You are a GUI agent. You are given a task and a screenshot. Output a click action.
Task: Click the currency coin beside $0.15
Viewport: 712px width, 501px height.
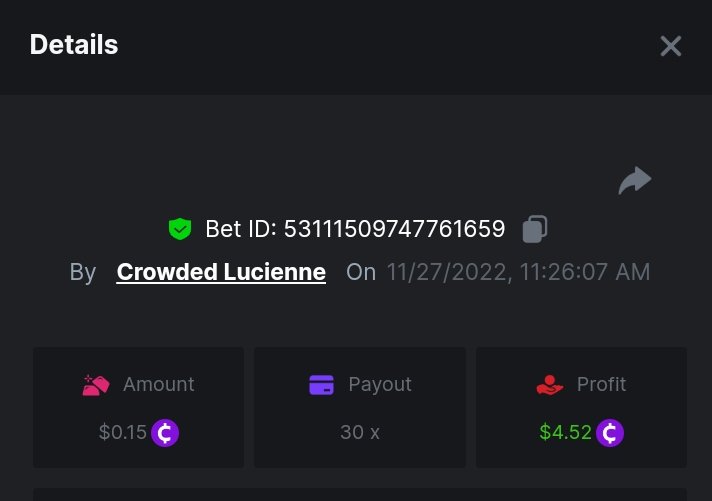point(165,433)
